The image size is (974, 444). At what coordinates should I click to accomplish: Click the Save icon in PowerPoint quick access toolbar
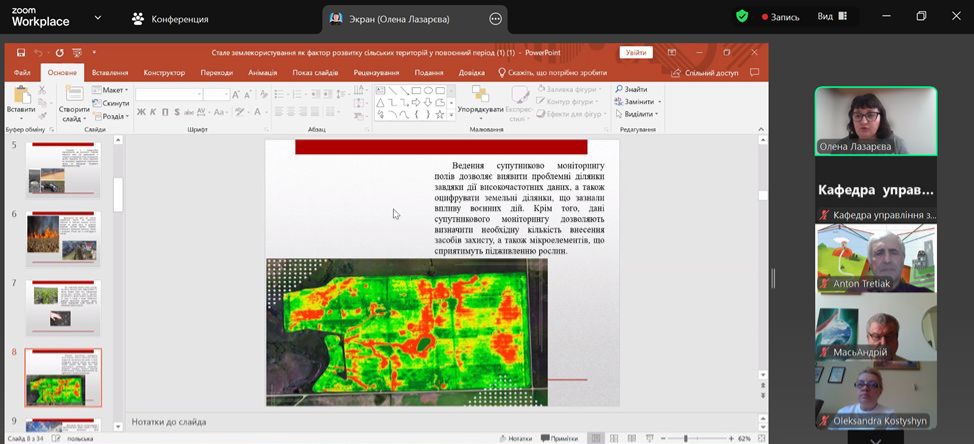[x=21, y=53]
